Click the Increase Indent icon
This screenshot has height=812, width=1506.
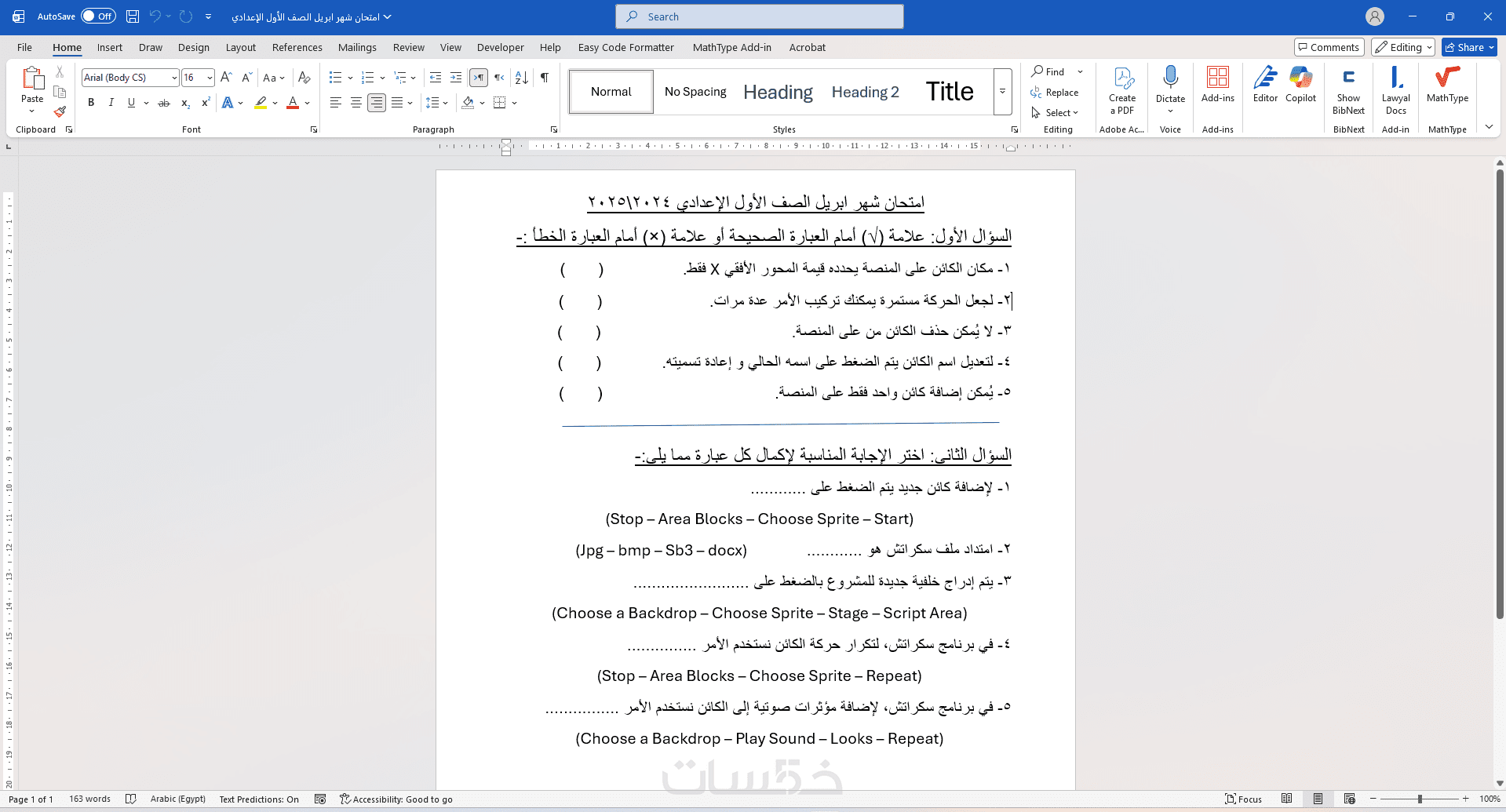point(456,78)
